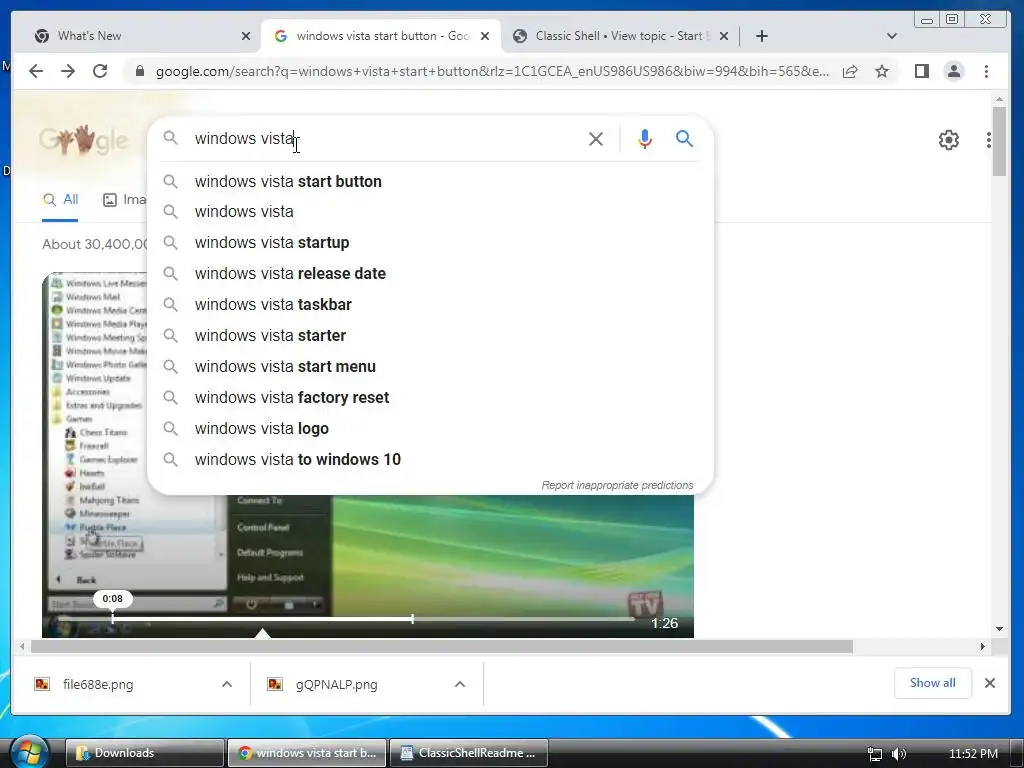Clear the search box with X
Image resolution: width=1024 pixels, height=768 pixels.
point(596,139)
